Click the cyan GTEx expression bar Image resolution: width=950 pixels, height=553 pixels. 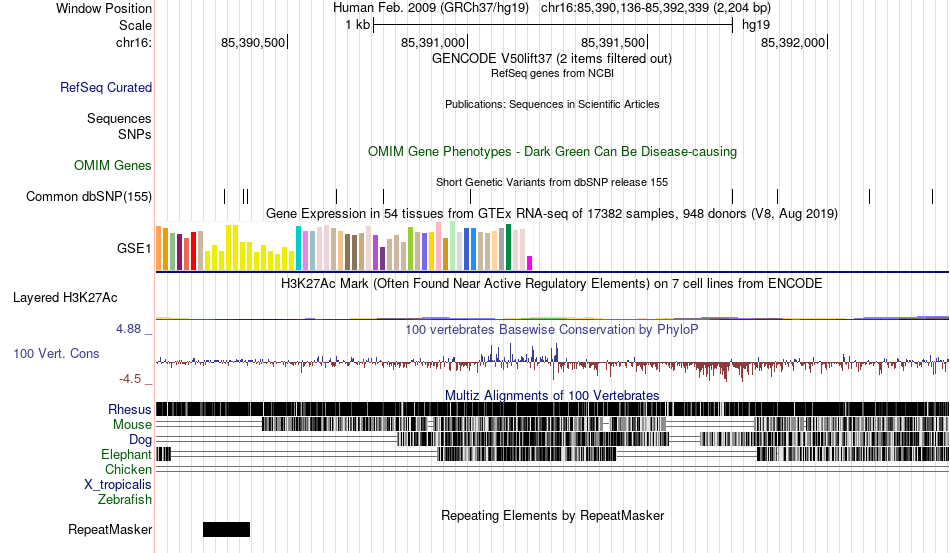click(x=298, y=248)
